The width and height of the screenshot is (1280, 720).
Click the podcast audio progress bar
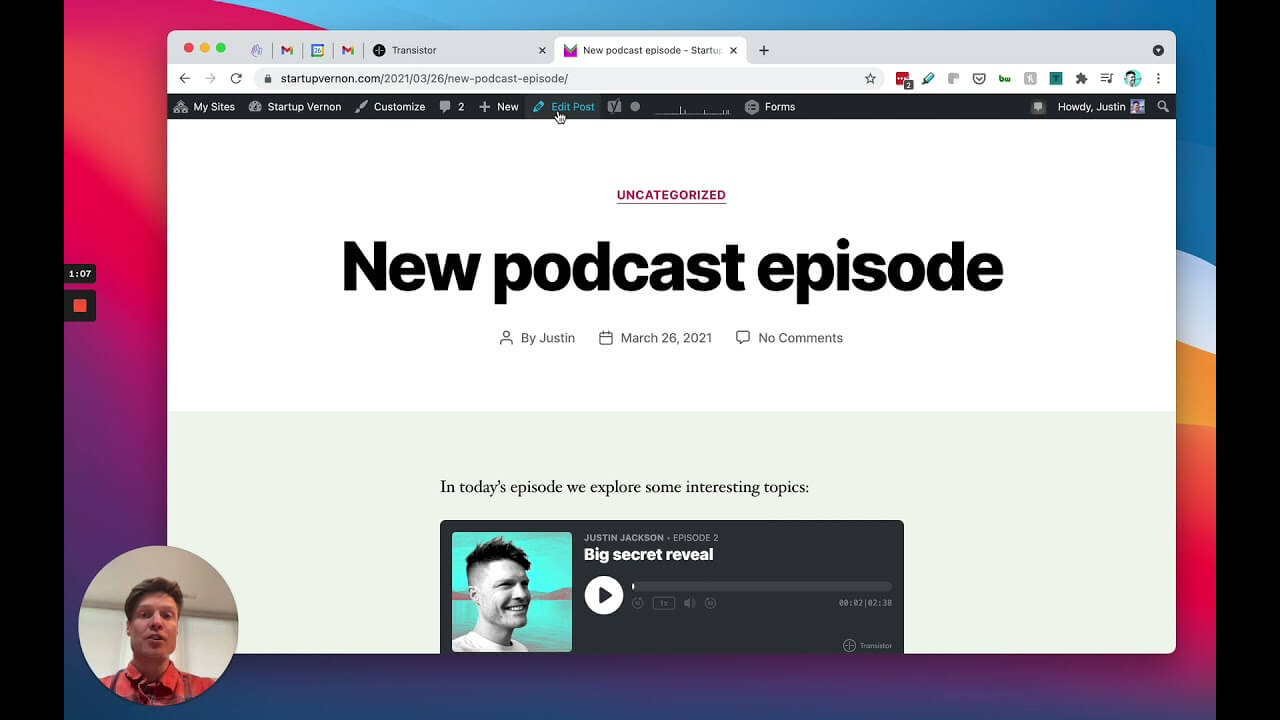[x=761, y=587]
